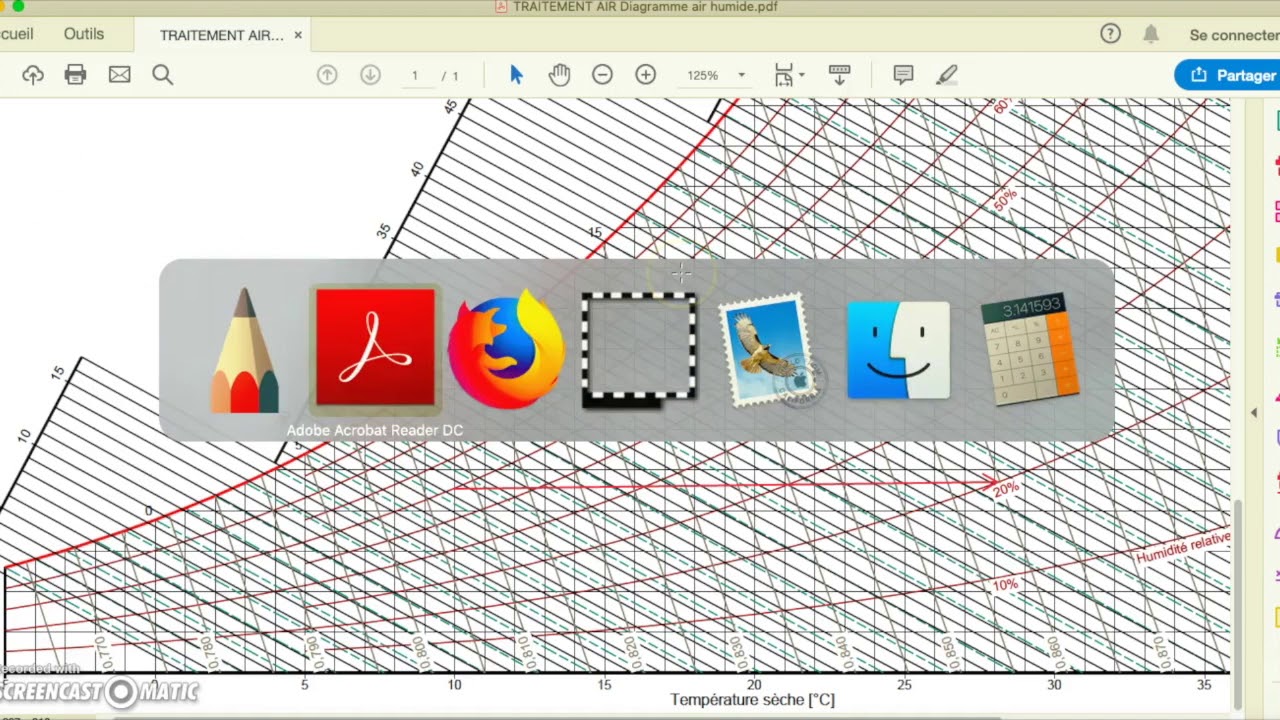
Task: Switch to Mail in app switcher
Action: [770, 350]
